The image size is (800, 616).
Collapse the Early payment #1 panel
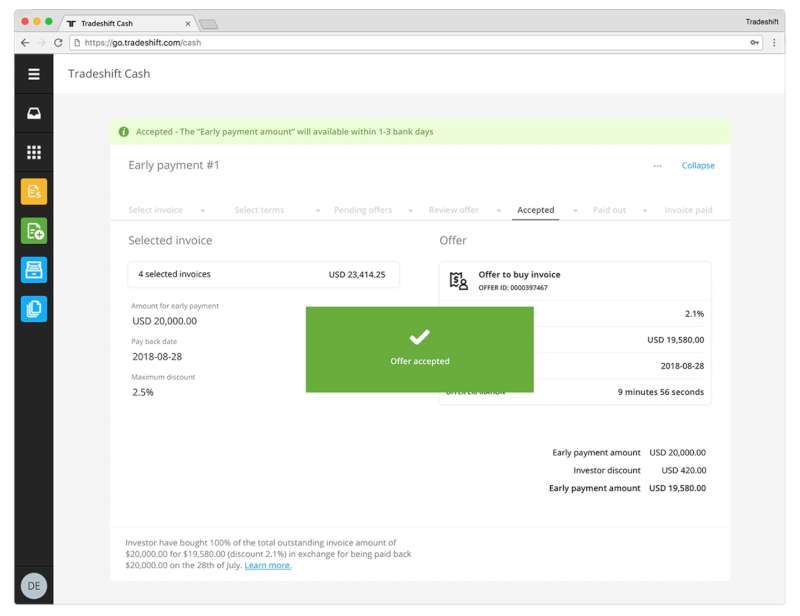click(698, 165)
